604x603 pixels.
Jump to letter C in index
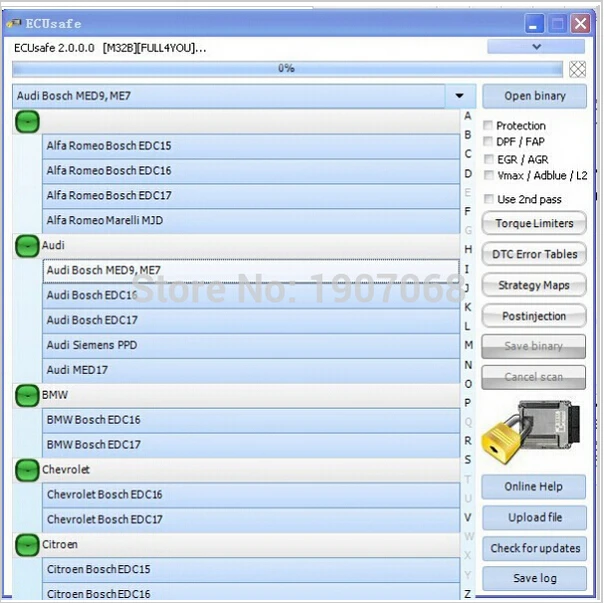468,154
